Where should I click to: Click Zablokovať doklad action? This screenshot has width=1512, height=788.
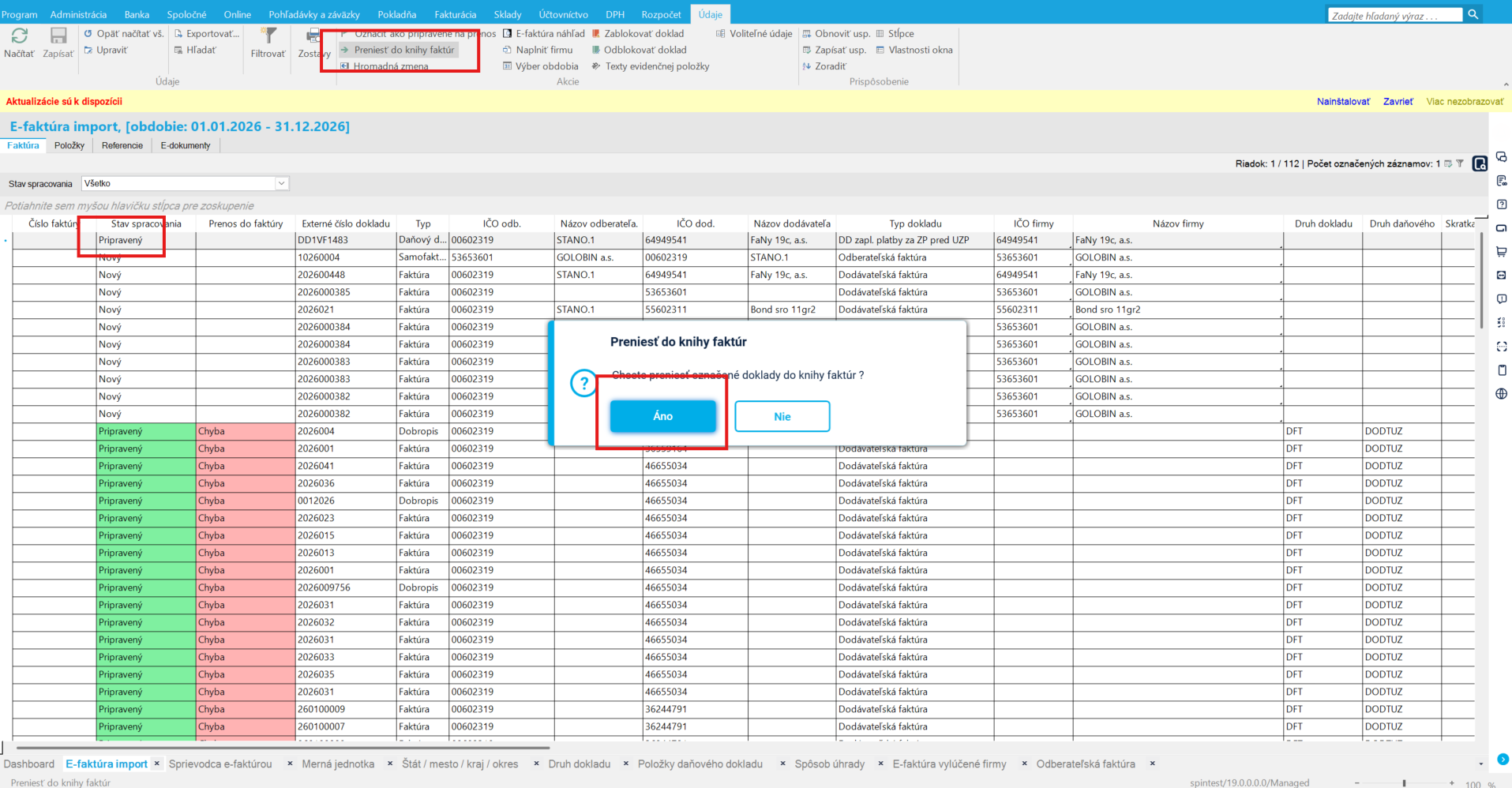[638, 34]
